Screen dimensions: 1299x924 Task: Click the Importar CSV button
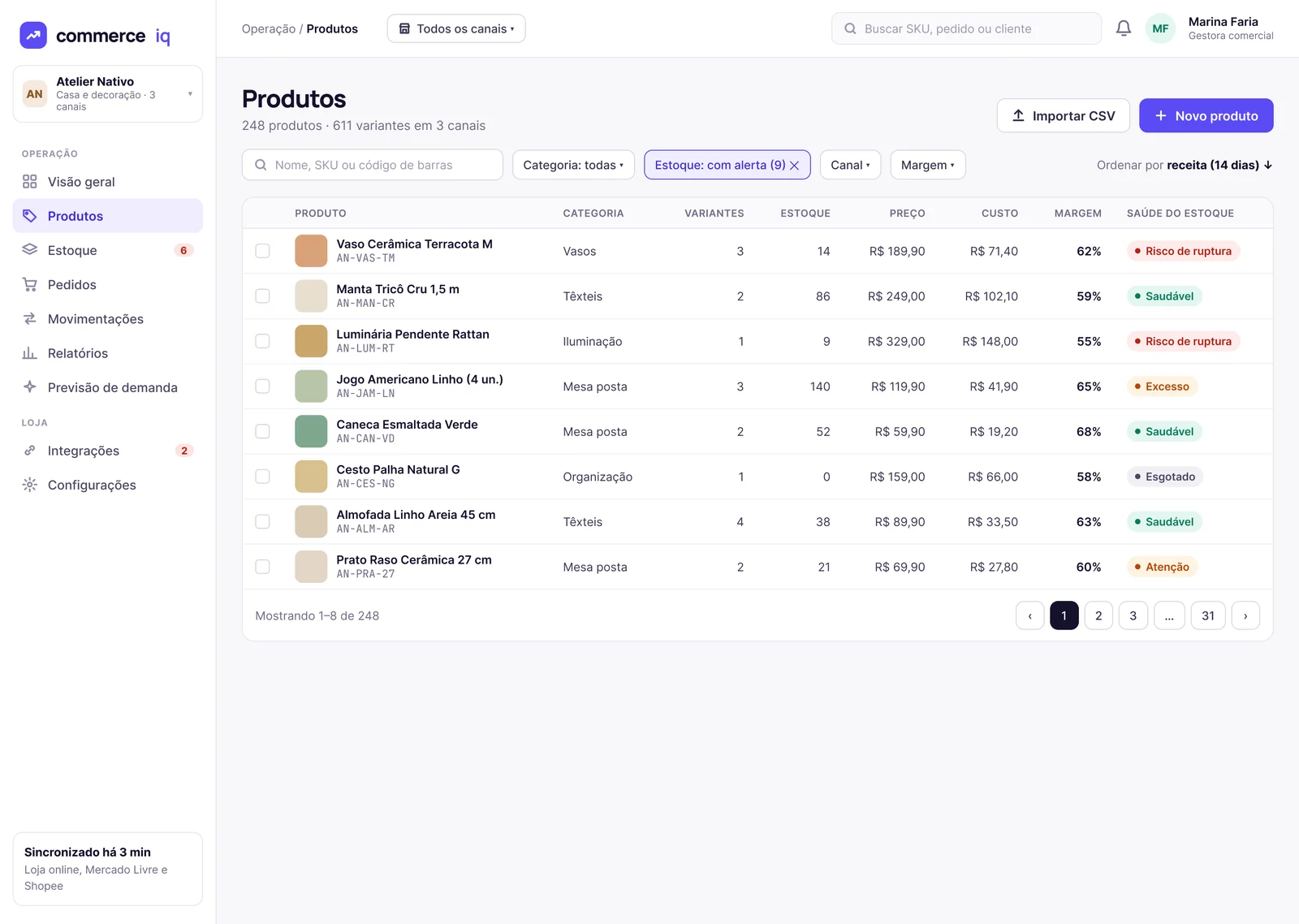[x=1064, y=115]
